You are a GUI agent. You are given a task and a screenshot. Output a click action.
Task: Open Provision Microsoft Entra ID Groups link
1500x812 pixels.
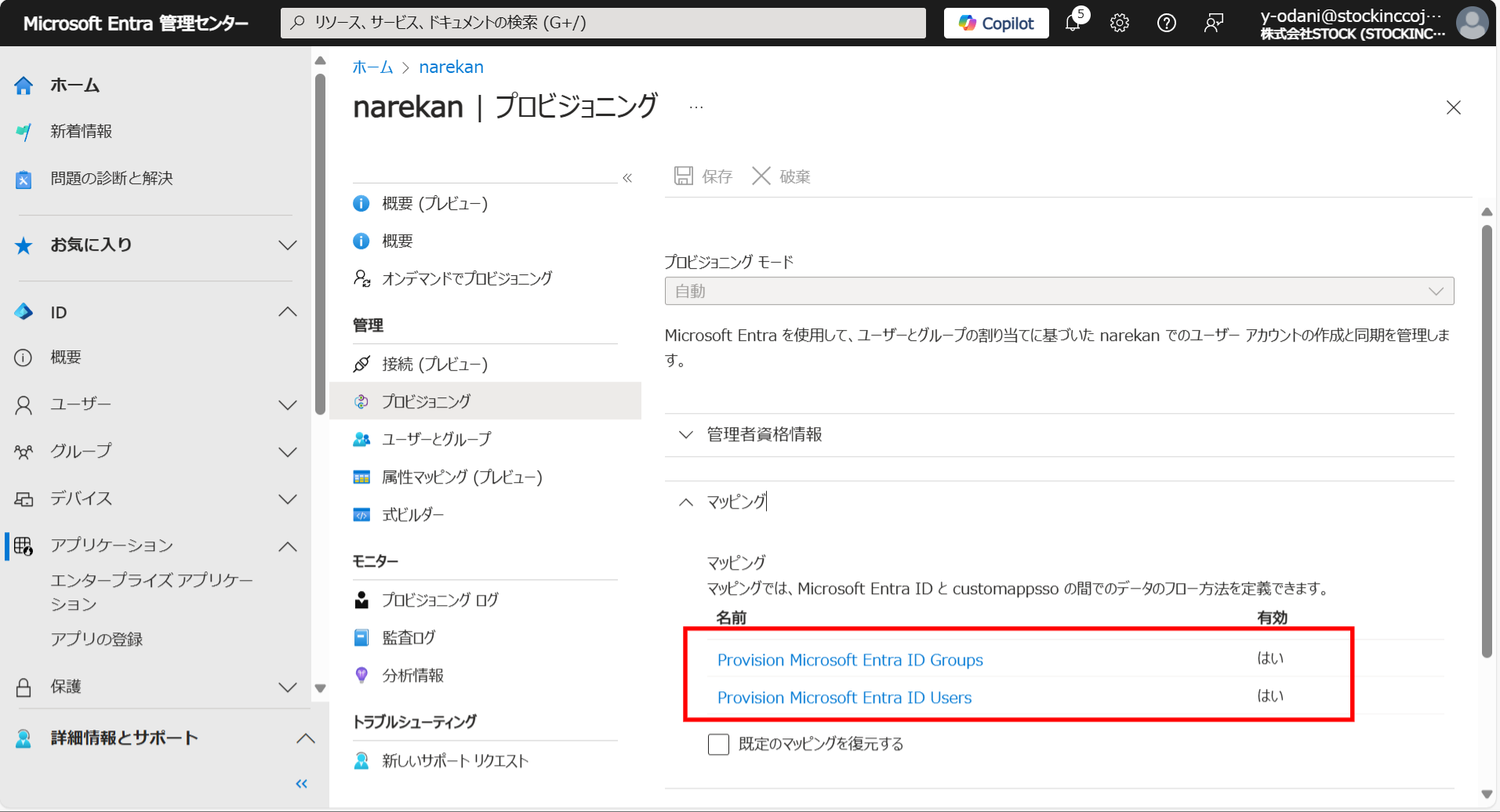(x=850, y=660)
